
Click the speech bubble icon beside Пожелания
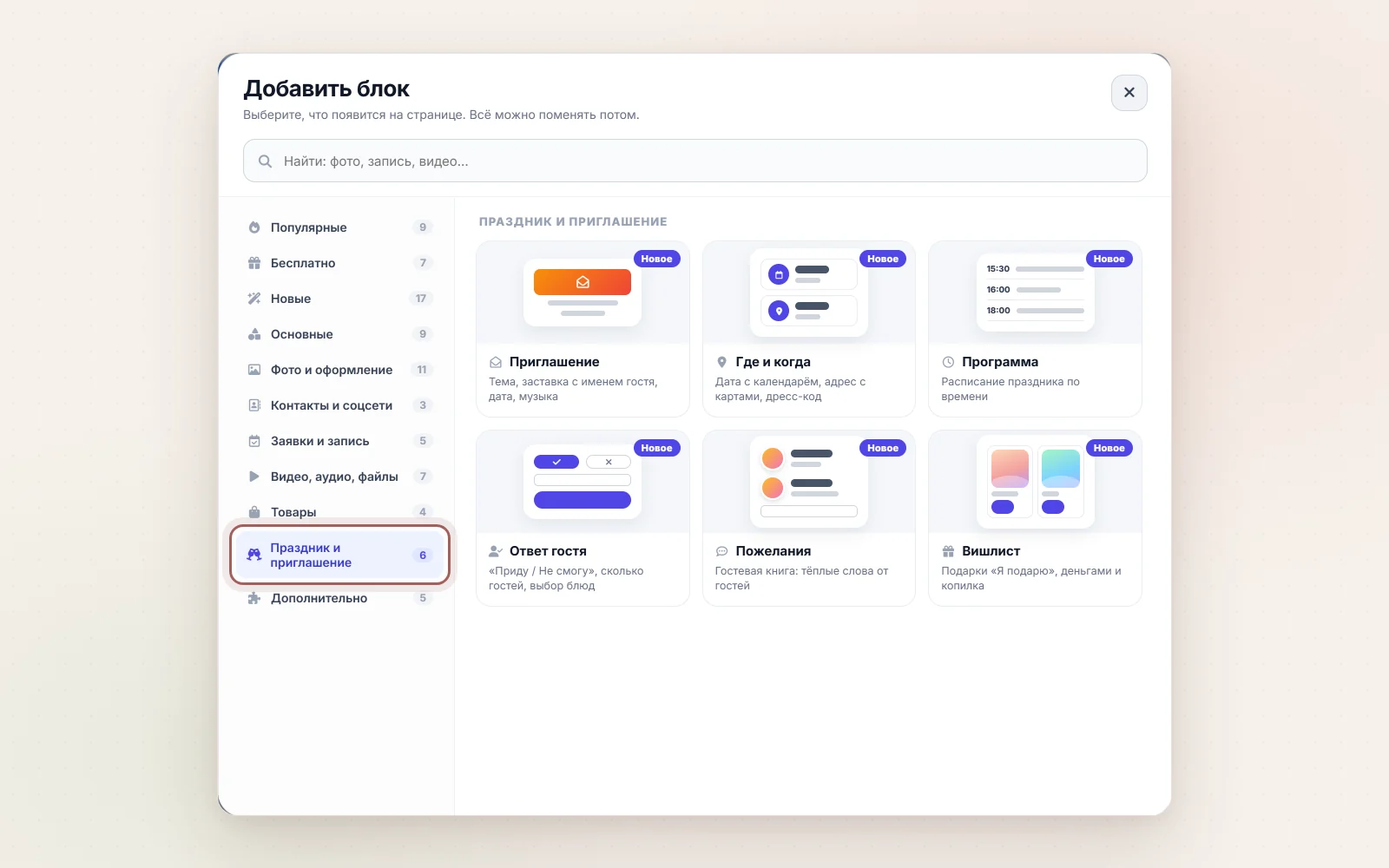point(721,551)
